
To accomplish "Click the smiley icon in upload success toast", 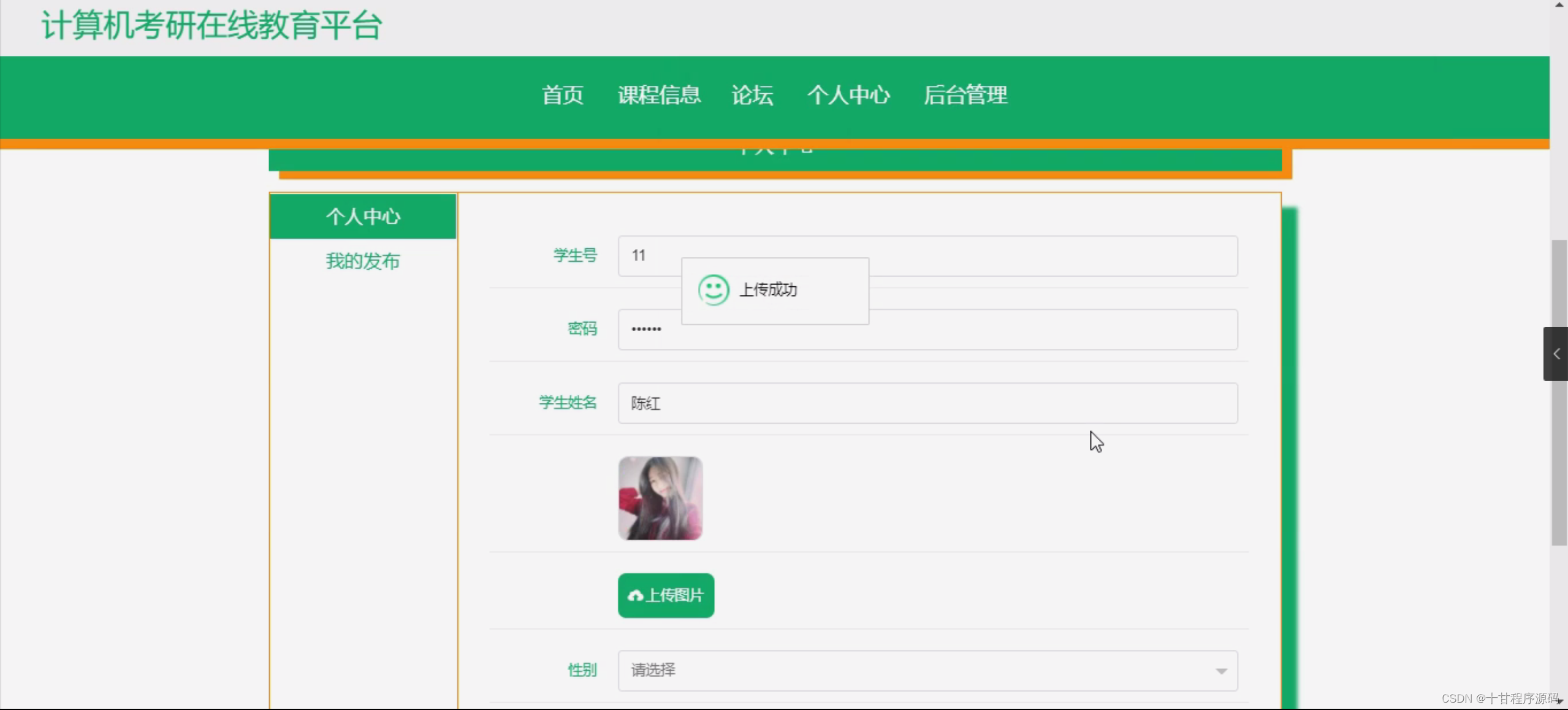I will point(713,290).
